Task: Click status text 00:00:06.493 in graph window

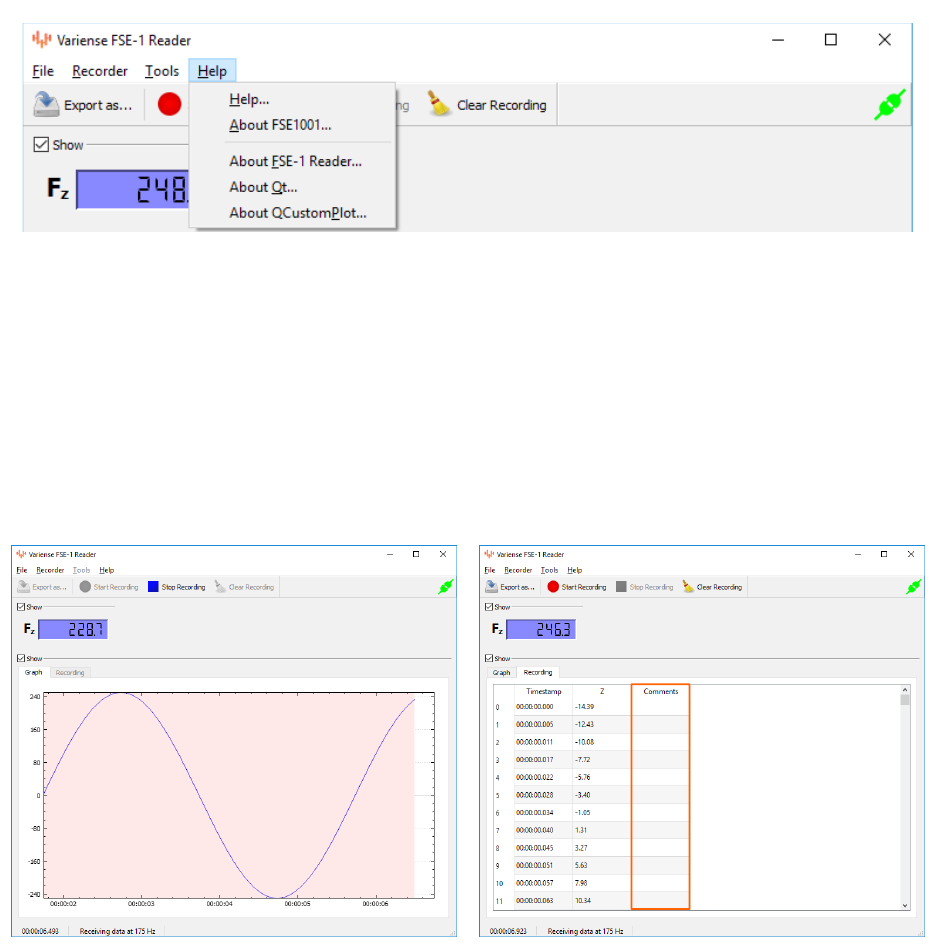Action: pos(40,931)
